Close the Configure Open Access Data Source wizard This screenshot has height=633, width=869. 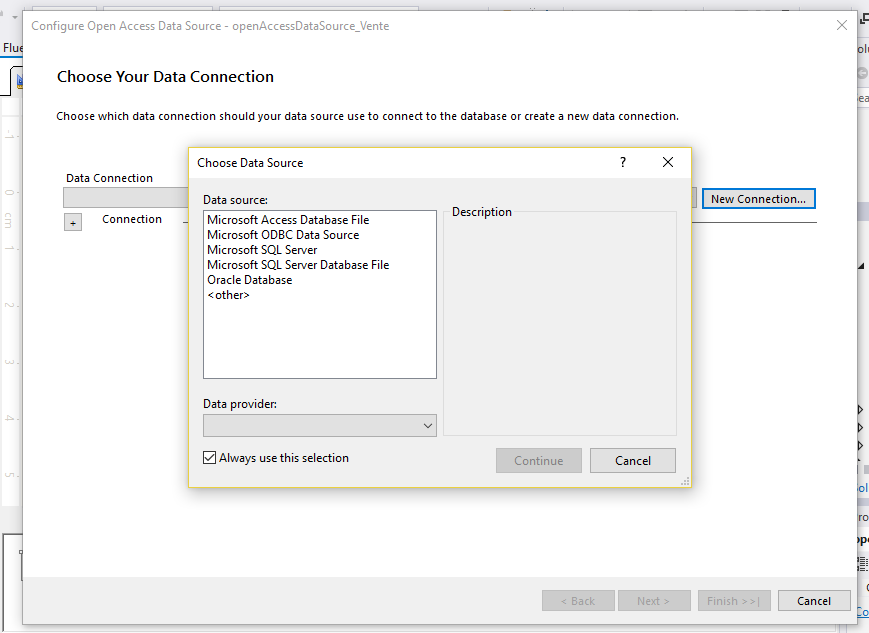click(842, 25)
